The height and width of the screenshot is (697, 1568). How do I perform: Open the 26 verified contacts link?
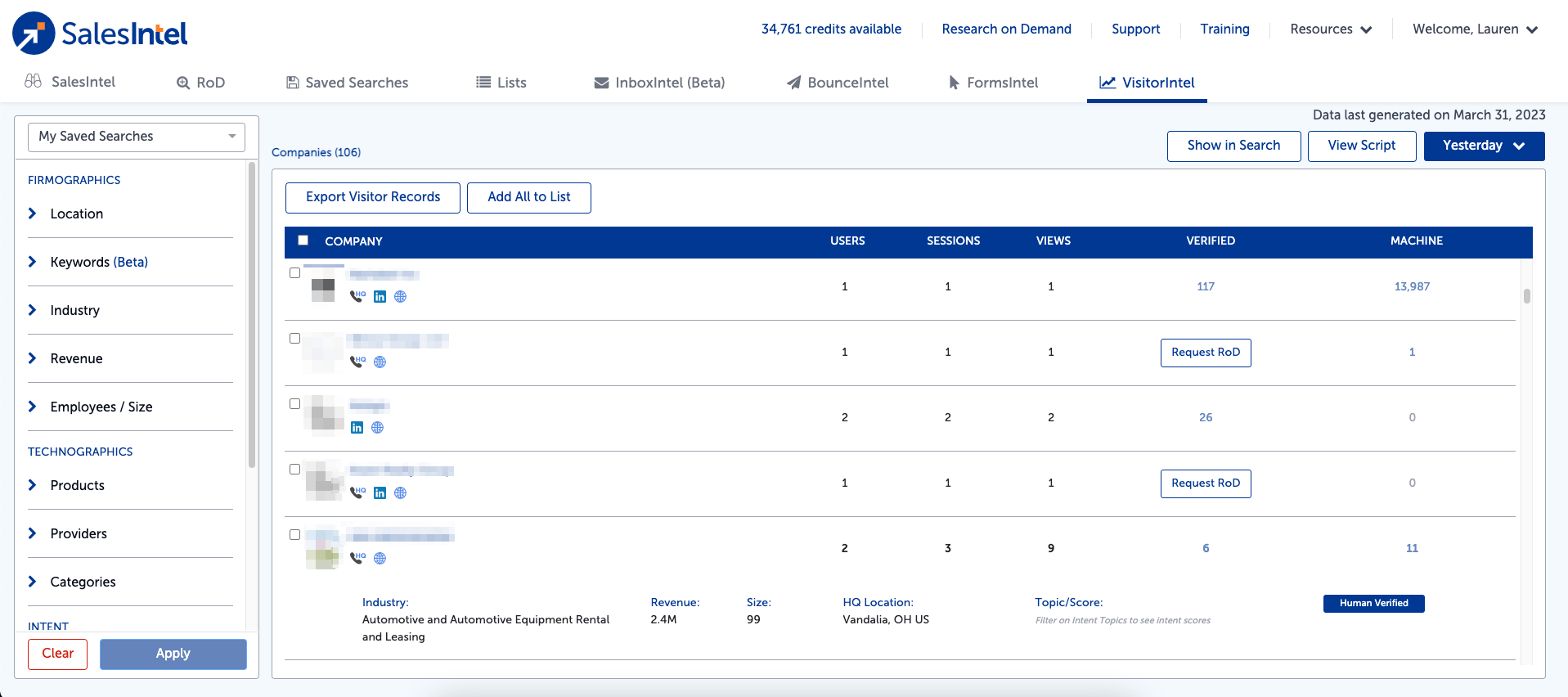tap(1206, 417)
